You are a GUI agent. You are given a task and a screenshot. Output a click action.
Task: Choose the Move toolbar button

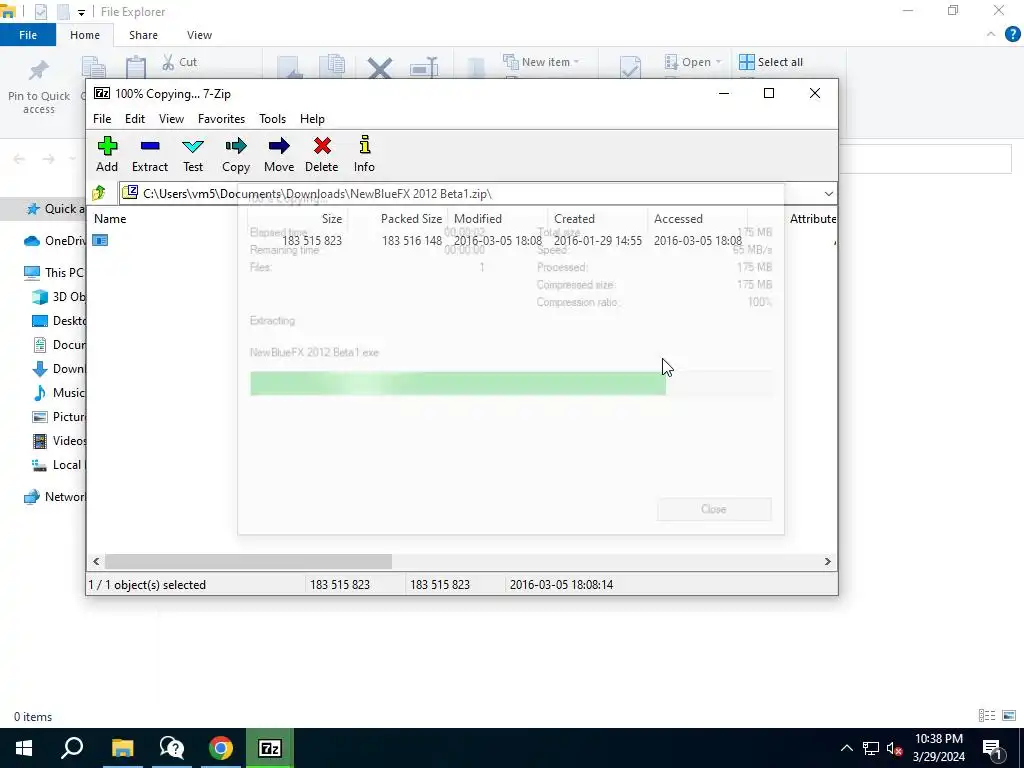pyautogui.click(x=279, y=155)
